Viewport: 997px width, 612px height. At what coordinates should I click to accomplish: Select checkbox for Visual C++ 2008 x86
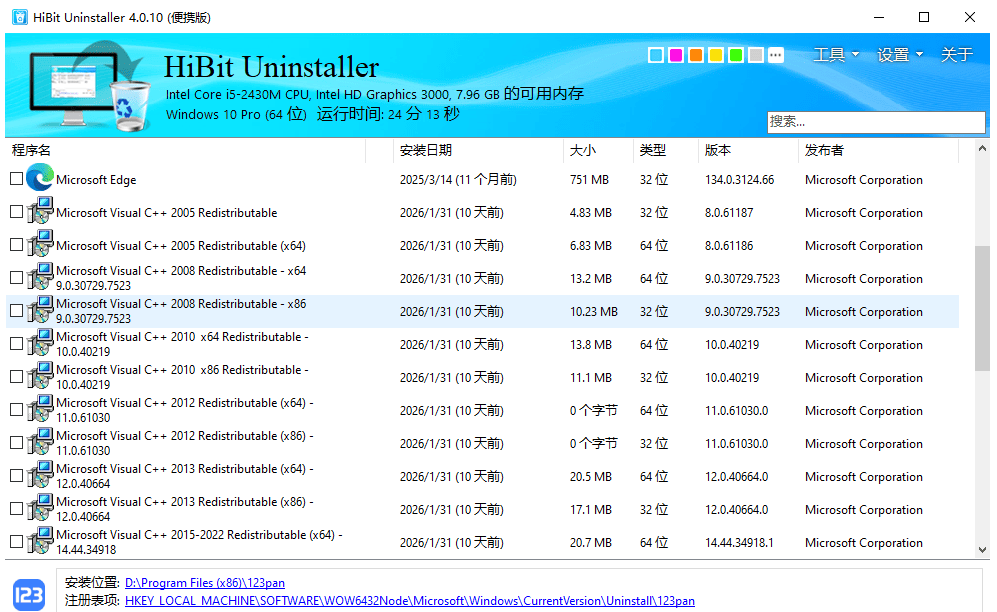[17, 311]
